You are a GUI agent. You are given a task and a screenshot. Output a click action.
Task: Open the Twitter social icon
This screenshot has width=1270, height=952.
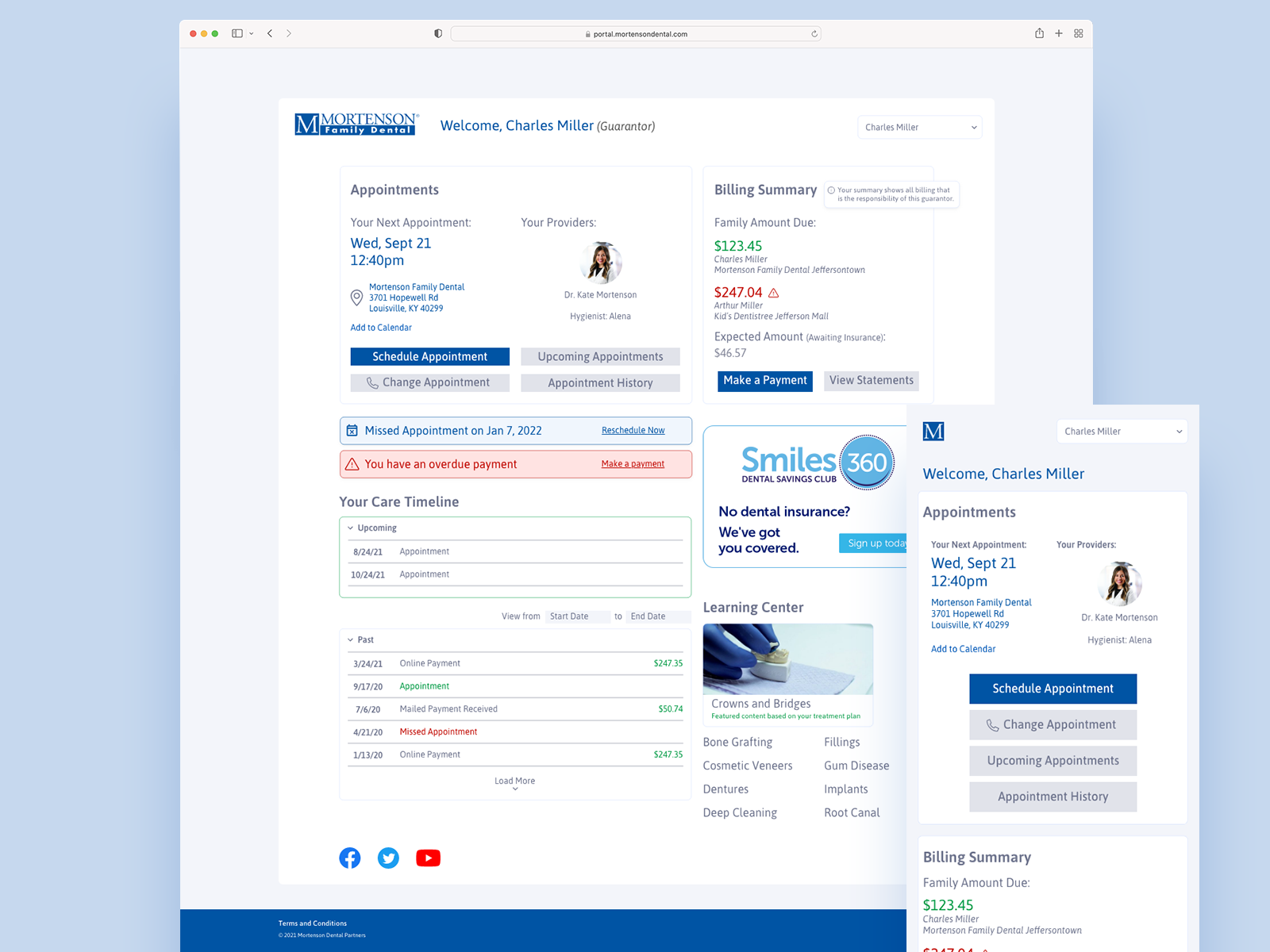click(388, 858)
